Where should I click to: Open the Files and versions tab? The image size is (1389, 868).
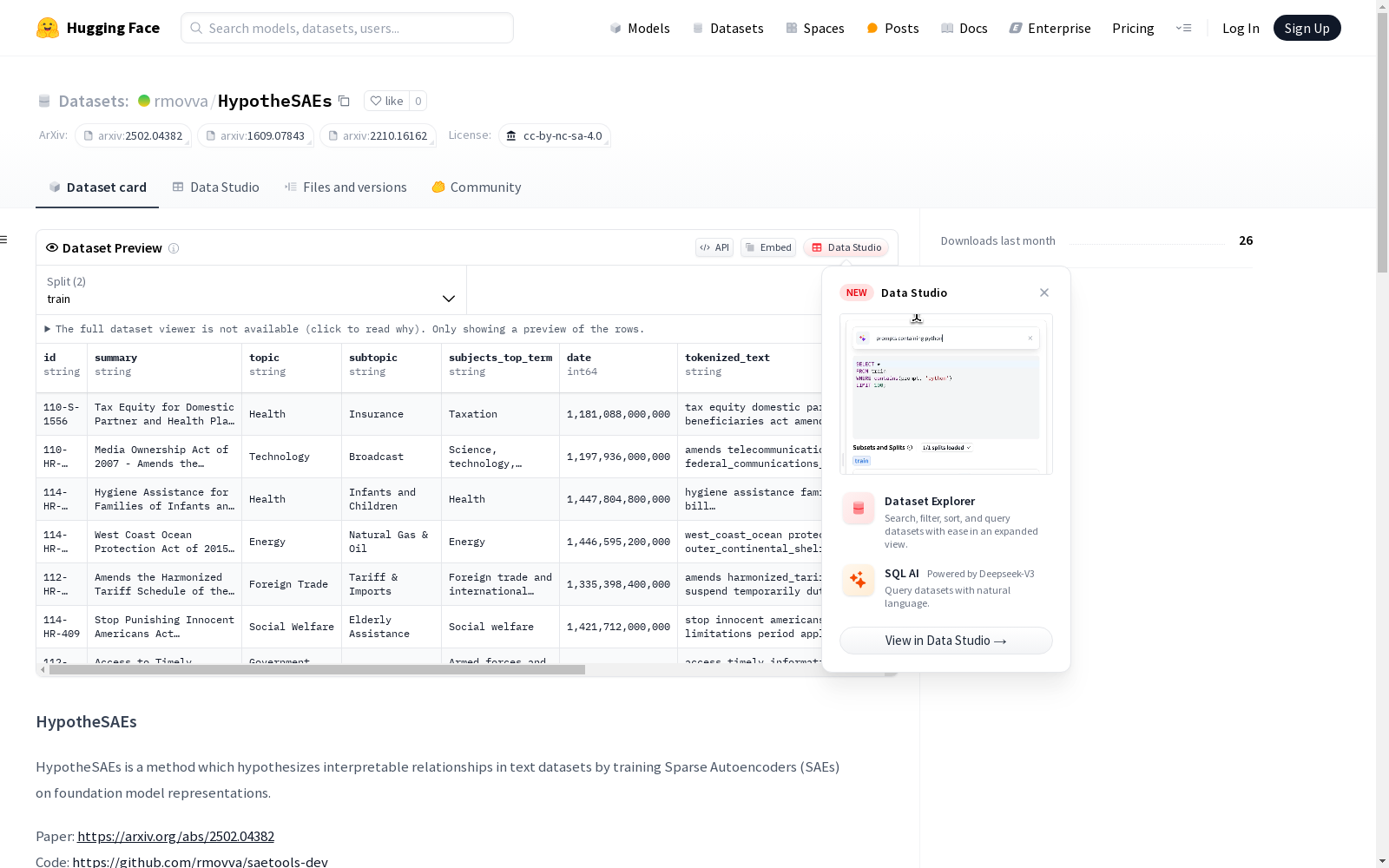(346, 187)
